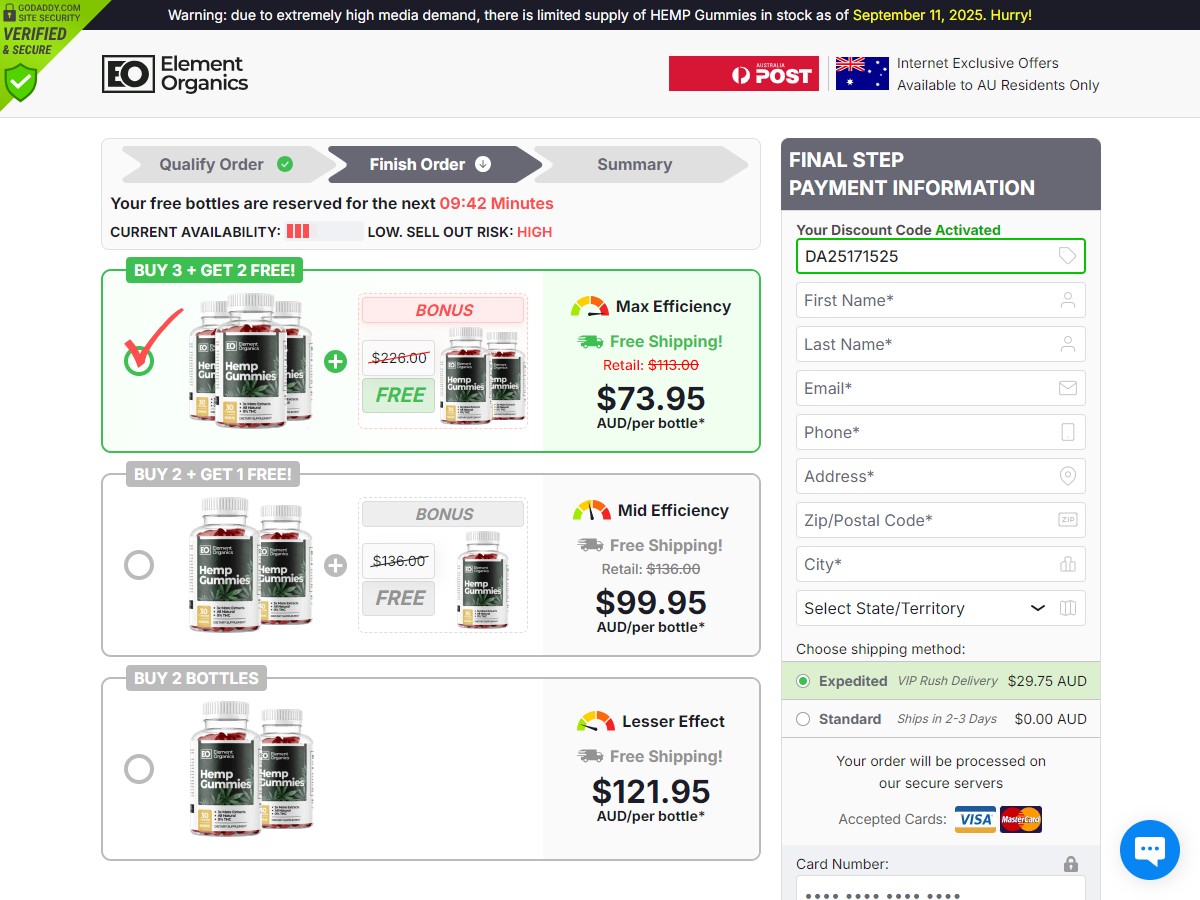Click the Card Number input field
Screen dimensions: 1200x900
941,889
